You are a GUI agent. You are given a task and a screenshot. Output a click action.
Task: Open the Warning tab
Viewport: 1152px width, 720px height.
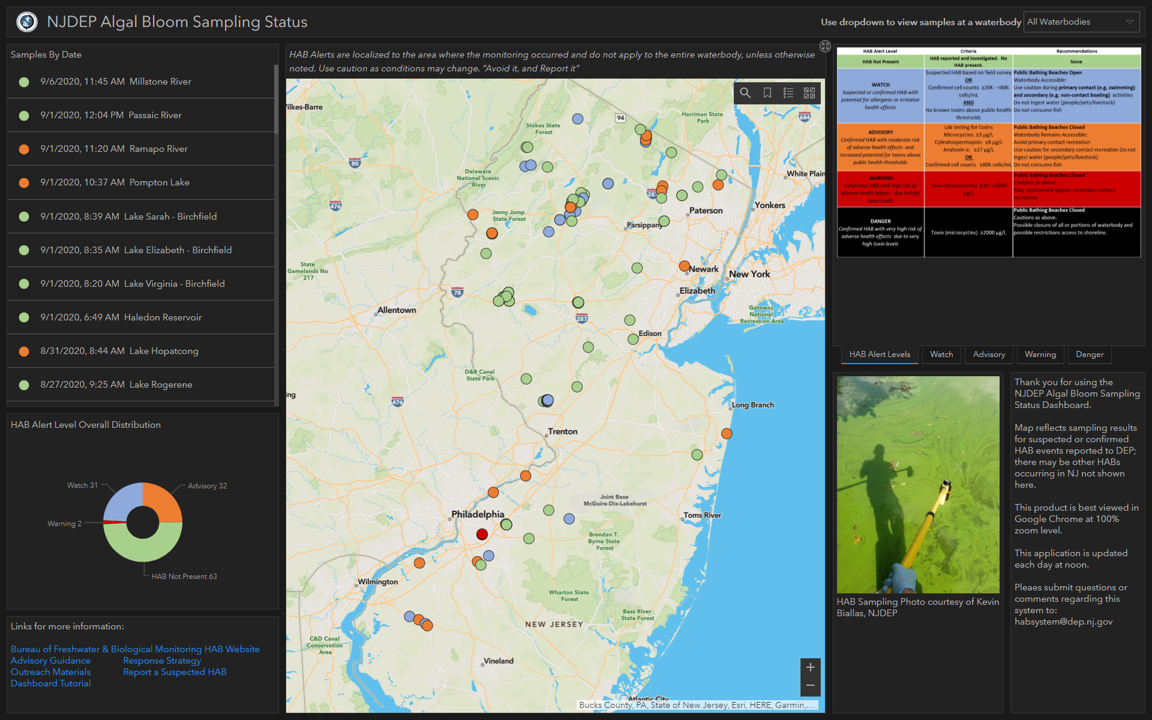tap(1040, 354)
